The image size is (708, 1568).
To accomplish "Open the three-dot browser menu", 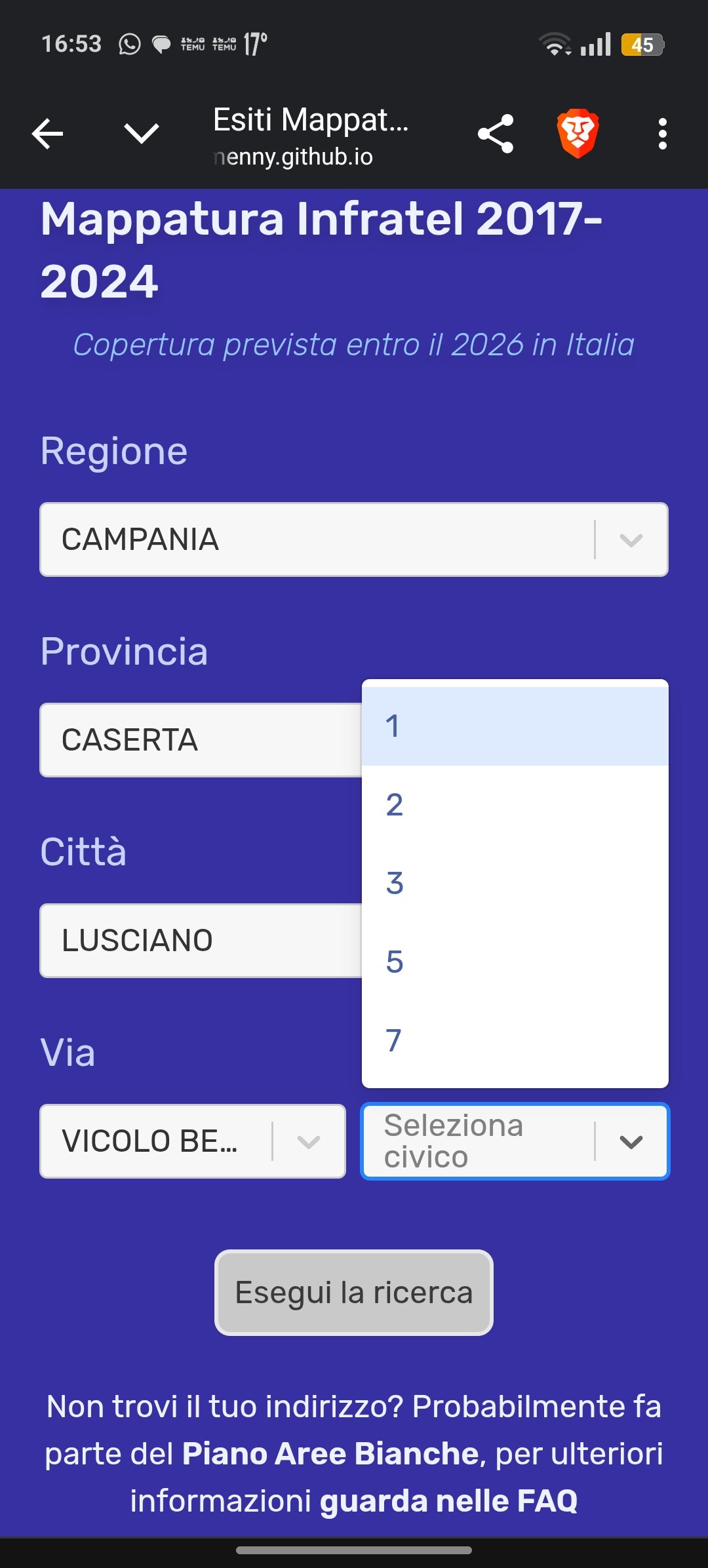I will [663, 134].
